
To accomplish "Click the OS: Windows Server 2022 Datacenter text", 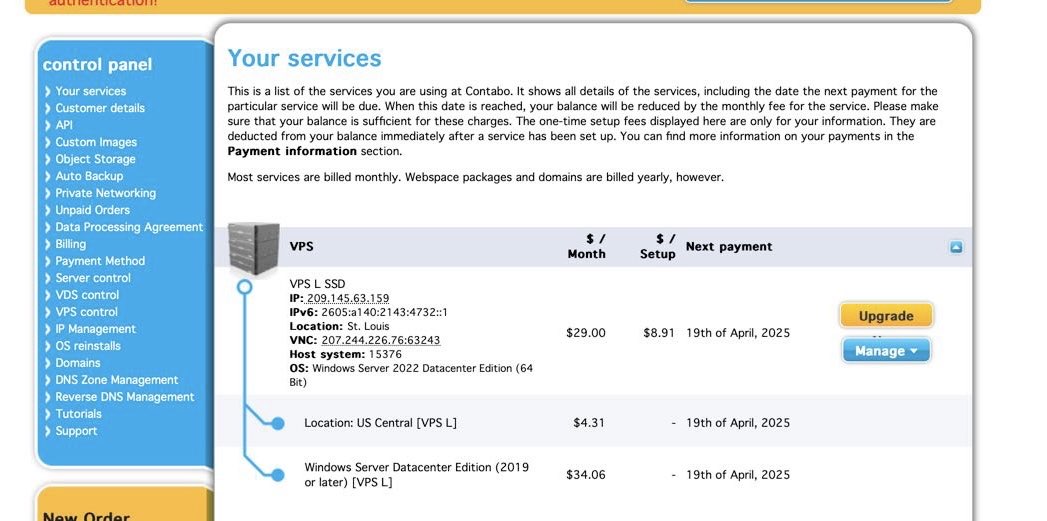I will (411, 375).
